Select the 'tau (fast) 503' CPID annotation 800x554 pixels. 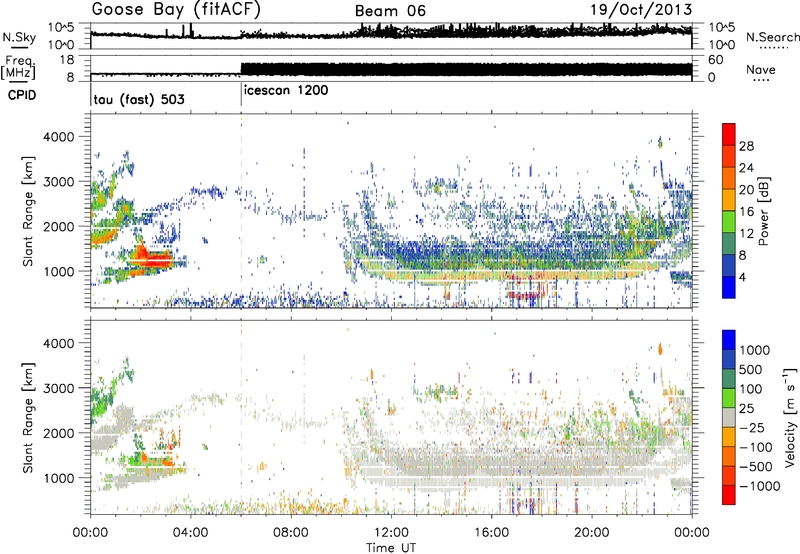pos(139,99)
